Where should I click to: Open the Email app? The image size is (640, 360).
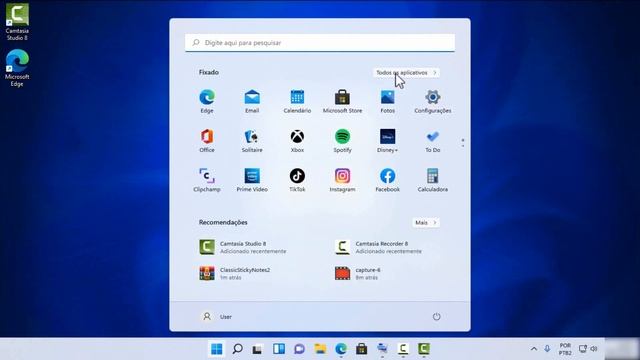(252, 101)
